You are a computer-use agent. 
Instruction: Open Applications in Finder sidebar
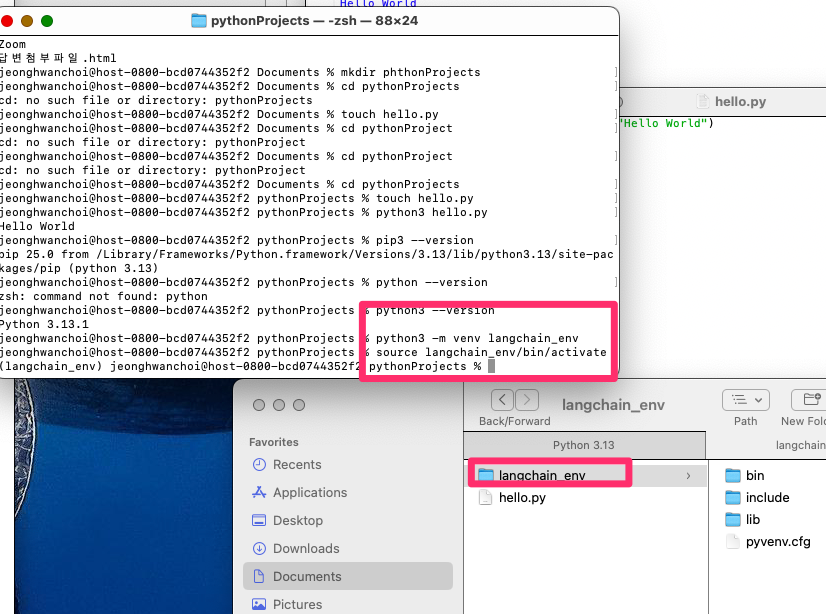point(348,492)
